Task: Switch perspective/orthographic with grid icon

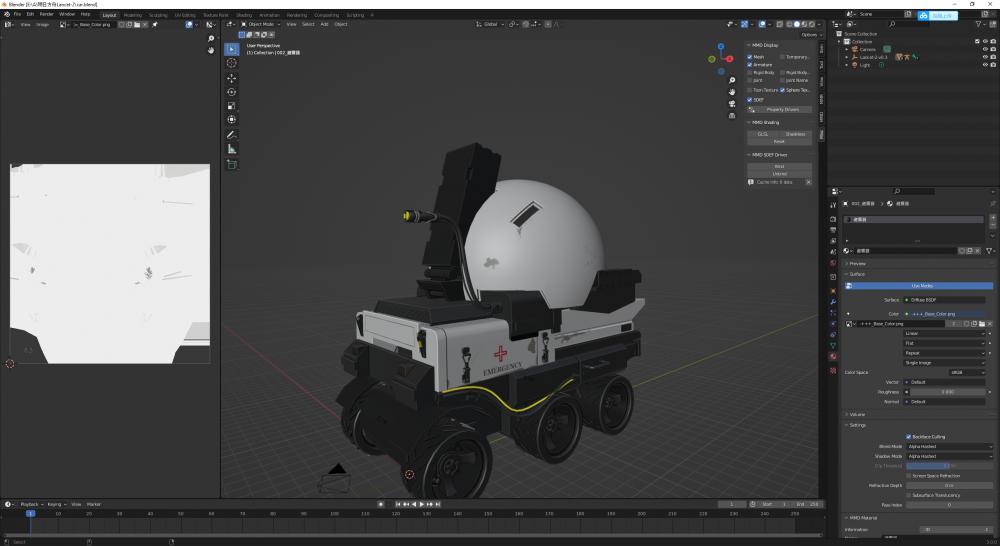Action: (732, 115)
